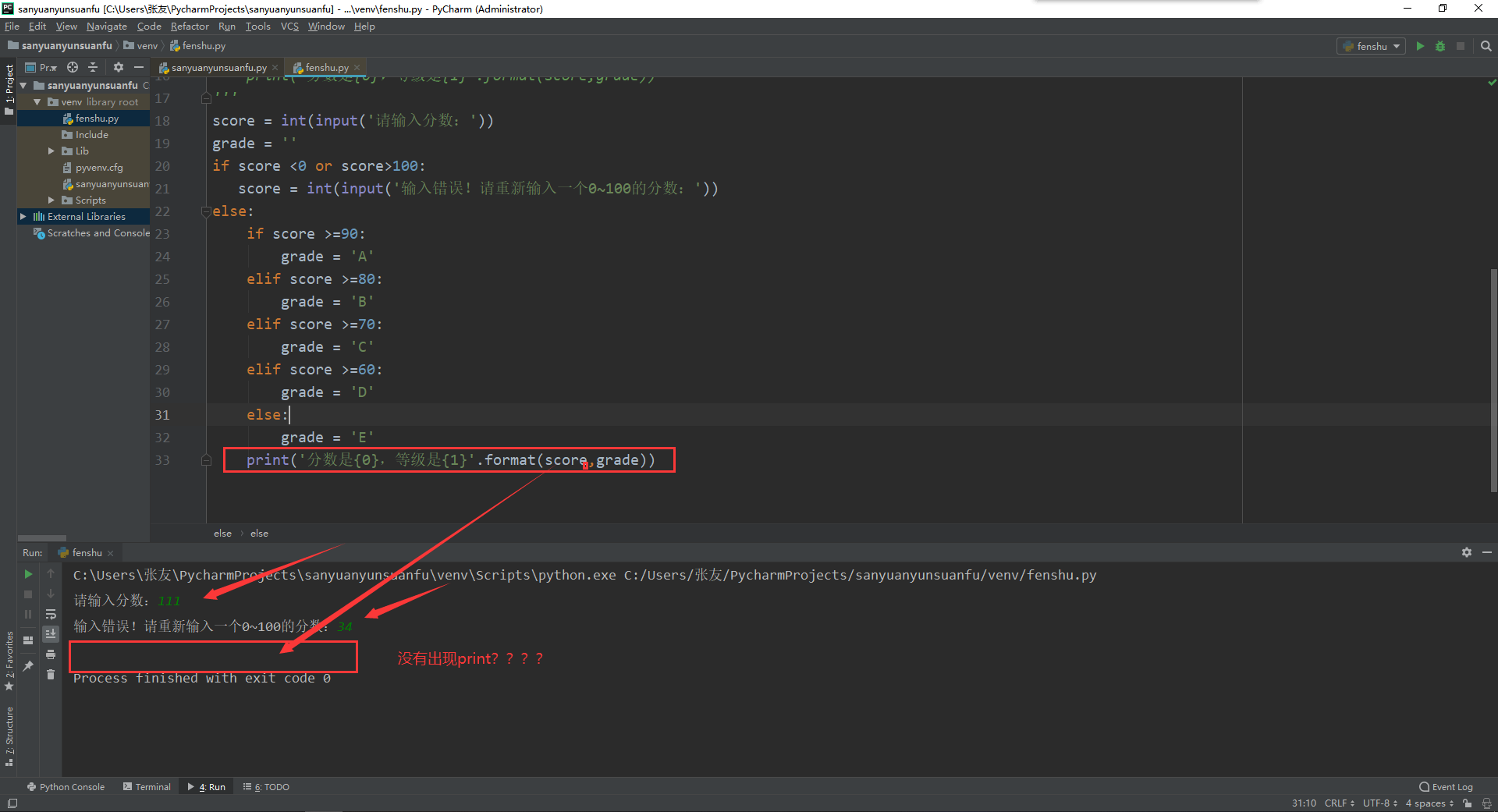This screenshot has width=1498, height=812.
Task: Open Search Everywhere magnifier icon
Action: click(1486, 46)
